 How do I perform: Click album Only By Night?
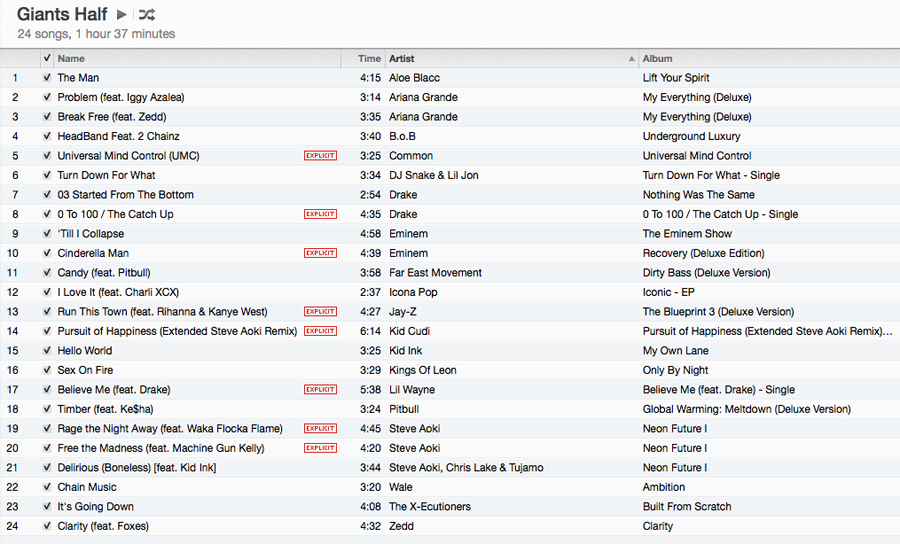[x=676, y=370]
